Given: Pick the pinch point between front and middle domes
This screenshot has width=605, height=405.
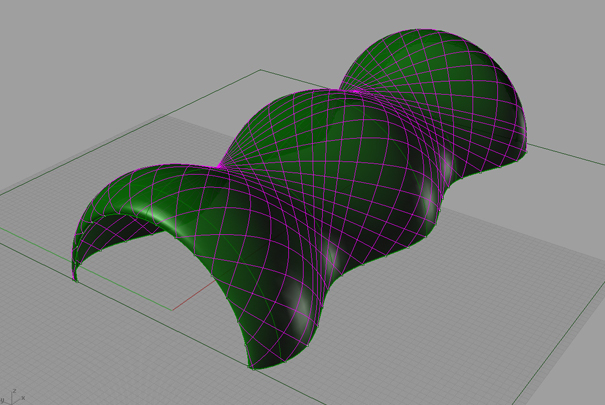Looking at the screenshot, I should click(220, 165).
